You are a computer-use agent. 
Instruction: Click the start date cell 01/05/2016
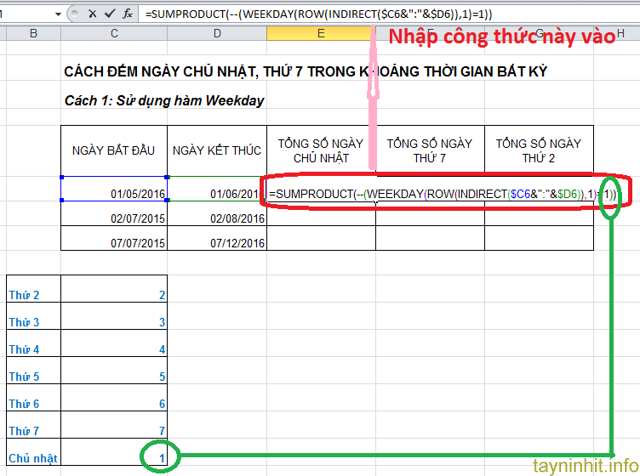tap(113, 191)
